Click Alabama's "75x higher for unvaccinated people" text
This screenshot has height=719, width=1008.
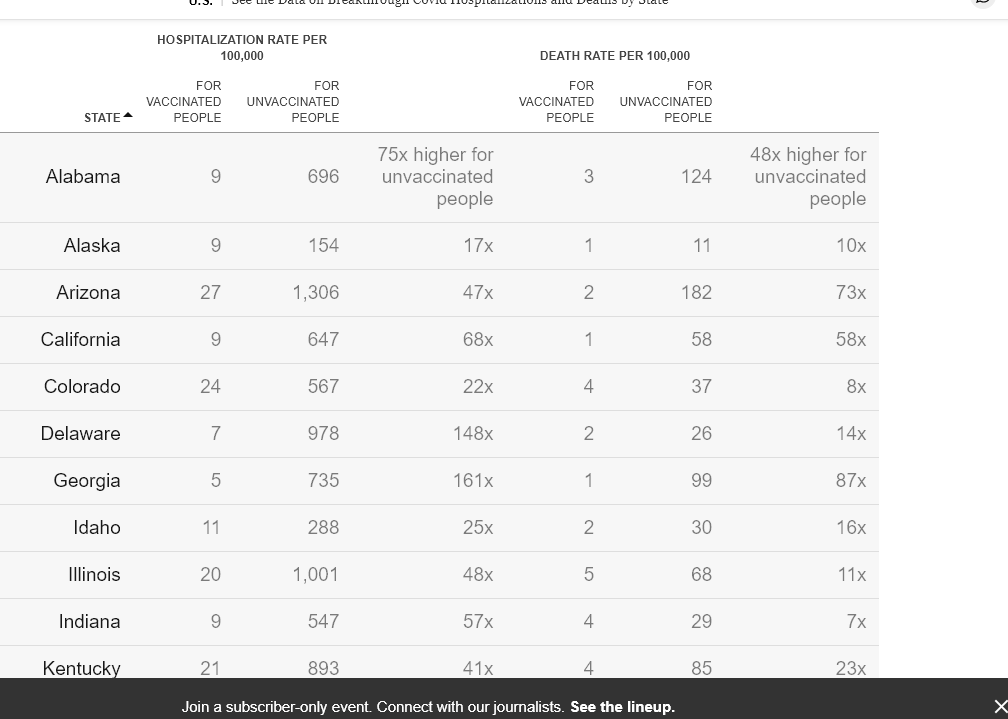pyautogui.click(x=436, y=177)
